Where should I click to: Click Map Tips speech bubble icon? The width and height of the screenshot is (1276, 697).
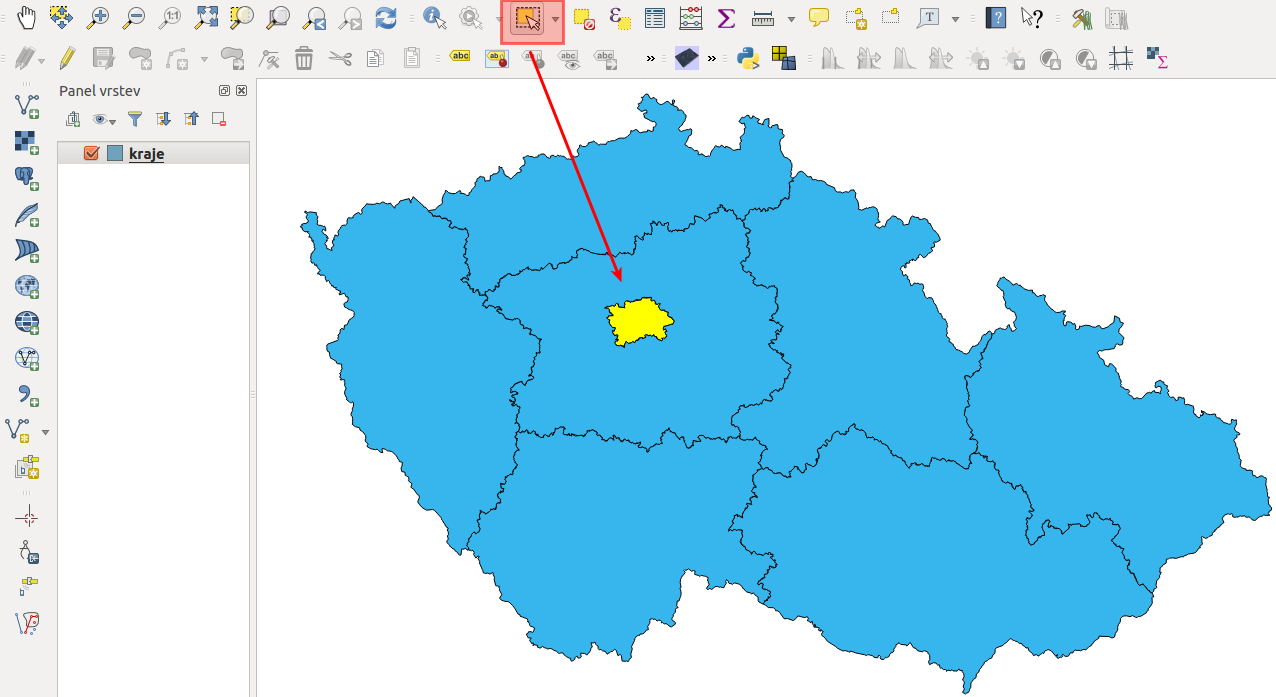(819, 17)
